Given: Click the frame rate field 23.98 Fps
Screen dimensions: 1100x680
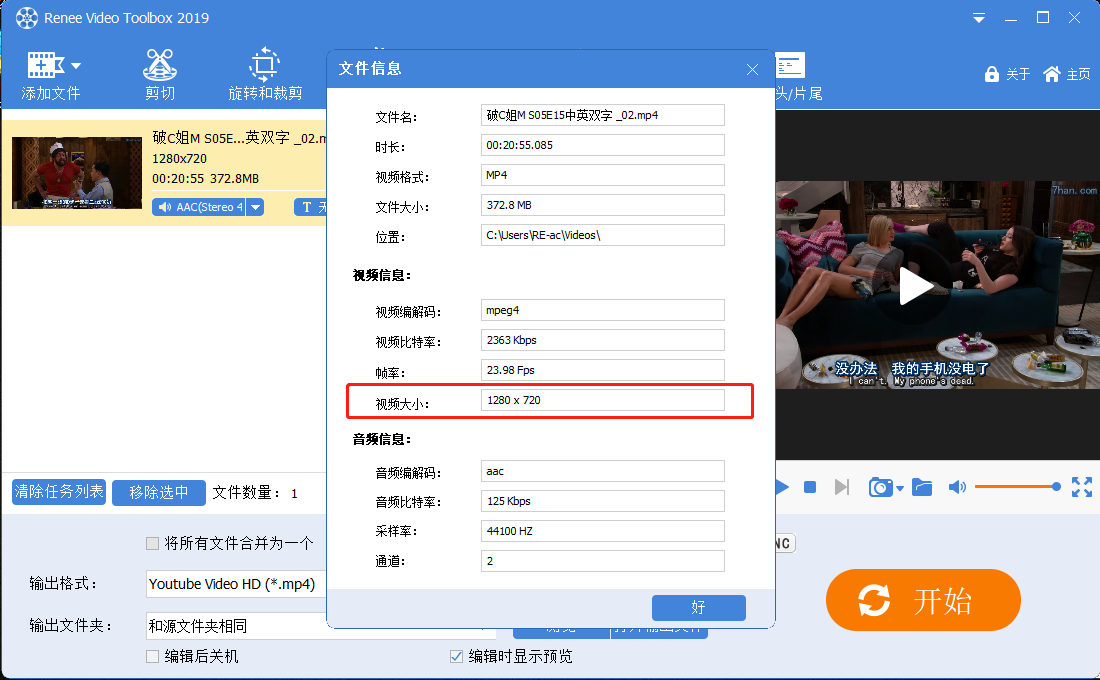Looking at the screenshot, I should click(603, 370).
